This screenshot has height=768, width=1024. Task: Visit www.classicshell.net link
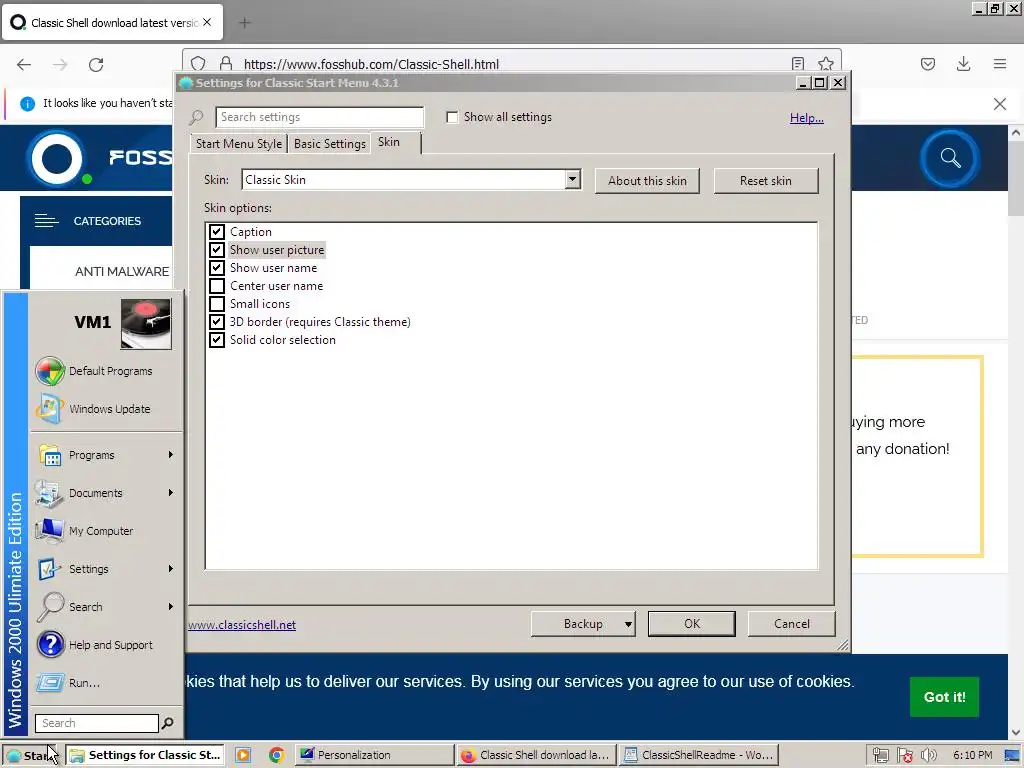(x=242, y=625)
